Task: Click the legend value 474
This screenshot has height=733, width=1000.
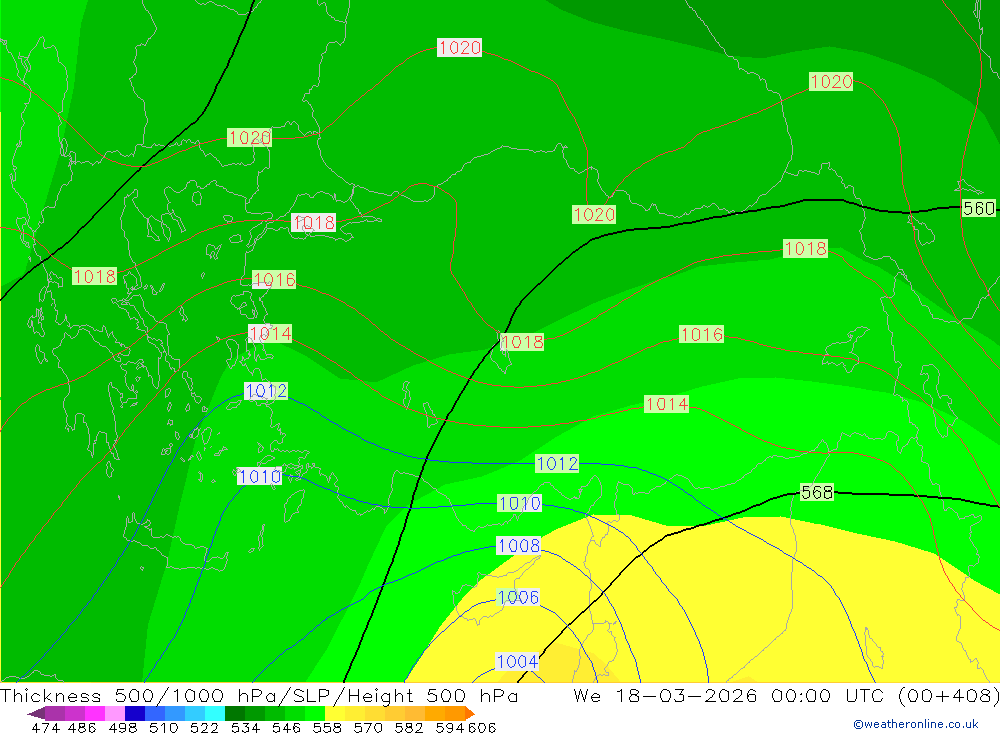Action: pos(45,727)
